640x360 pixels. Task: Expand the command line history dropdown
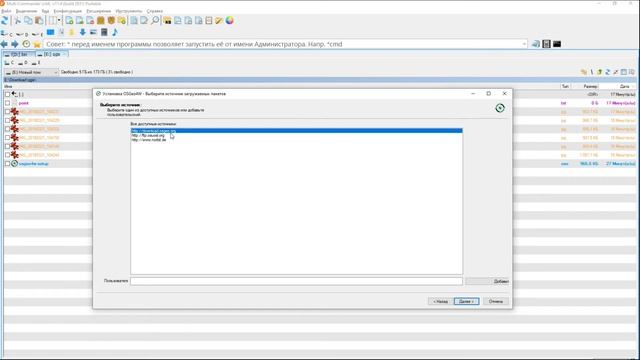click(x=524, y=44)
